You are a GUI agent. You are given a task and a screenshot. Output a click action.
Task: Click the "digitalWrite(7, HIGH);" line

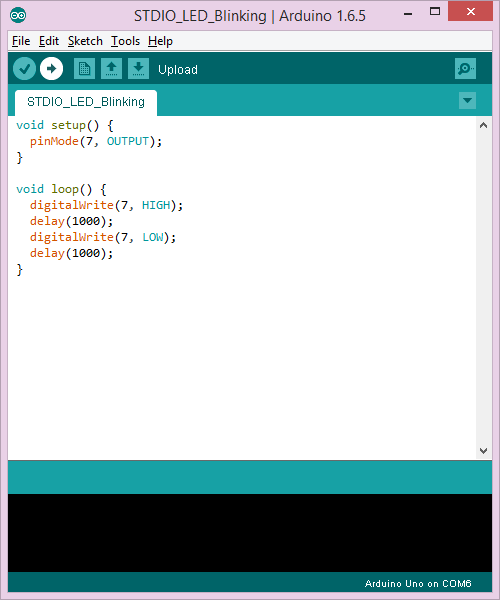coord(106,205)
